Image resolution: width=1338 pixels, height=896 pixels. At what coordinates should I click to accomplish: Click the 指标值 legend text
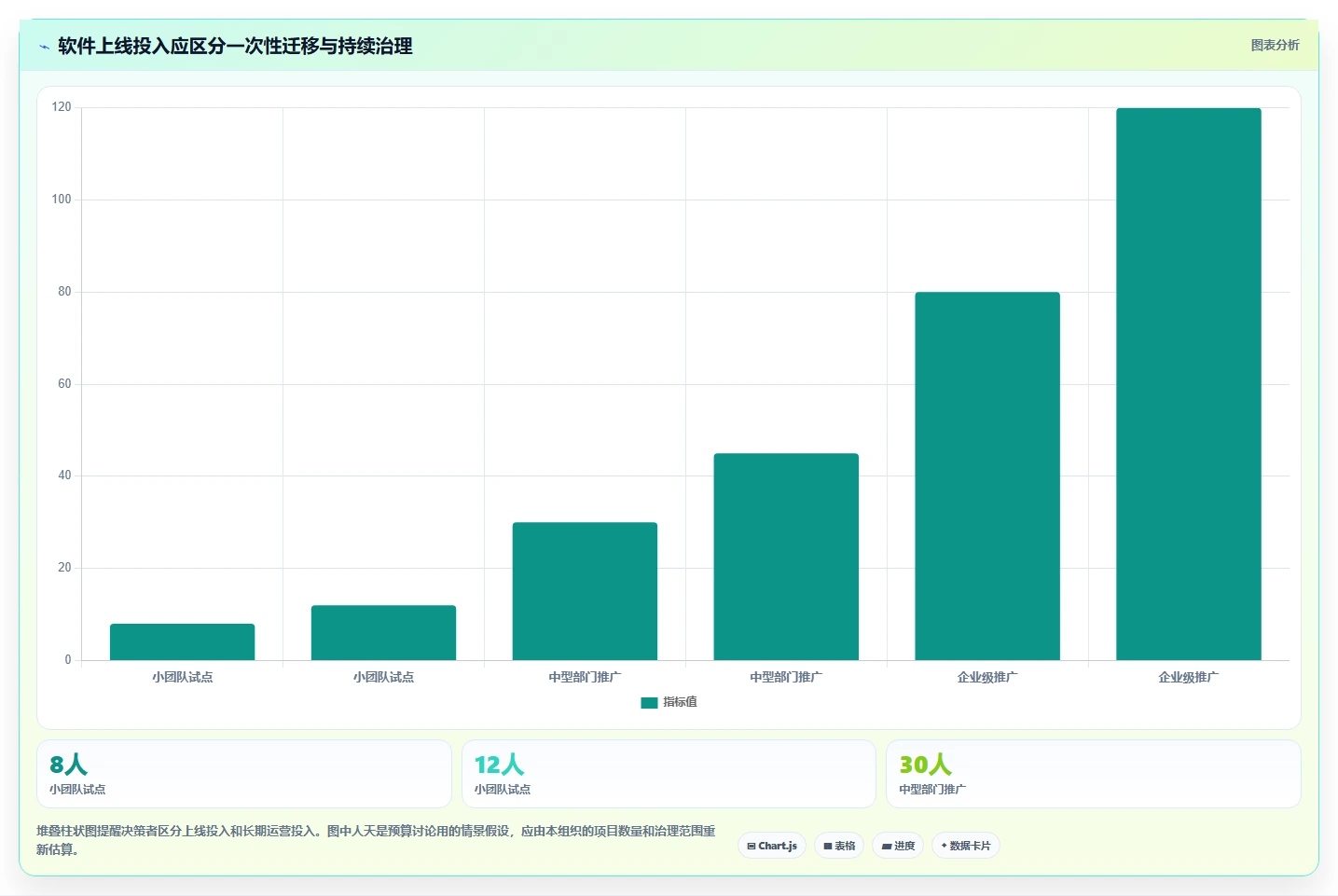[680, 702]
